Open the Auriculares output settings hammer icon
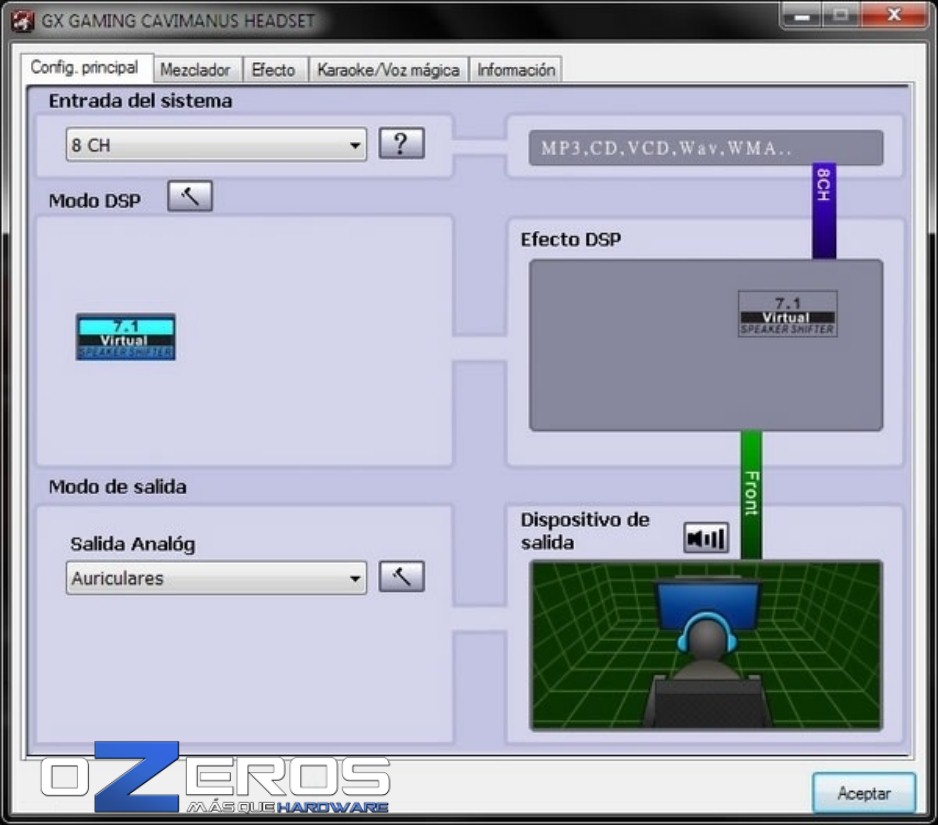The width and height of the screenshot is (938, 825). point(401,576)
